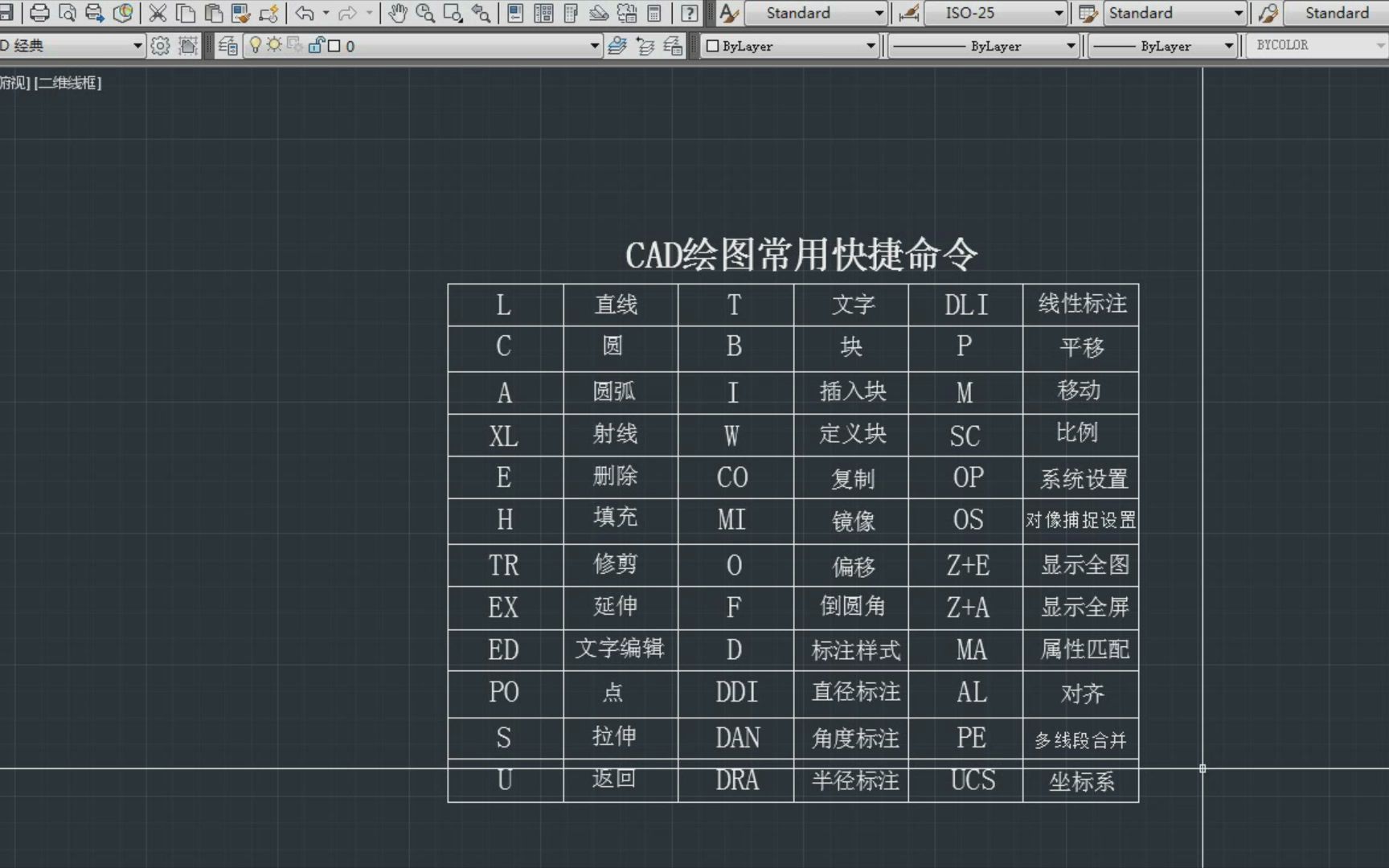Click the title text CAD绘图常用快捷命令

coord(801,254)
